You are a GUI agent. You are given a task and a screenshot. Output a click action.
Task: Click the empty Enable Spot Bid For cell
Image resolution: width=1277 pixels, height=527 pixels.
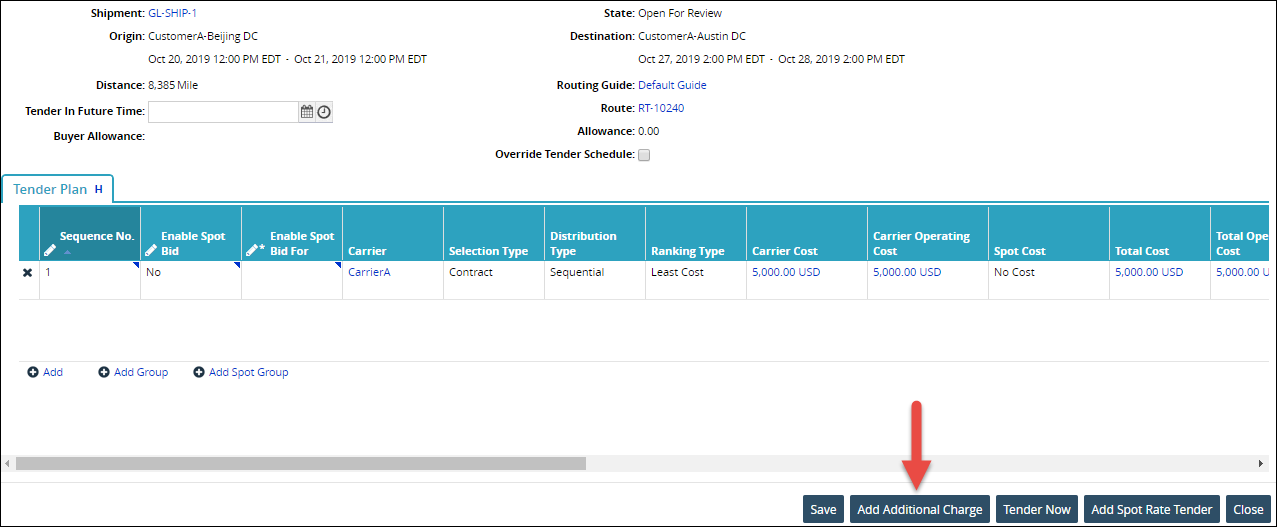[x=292, y=280]
